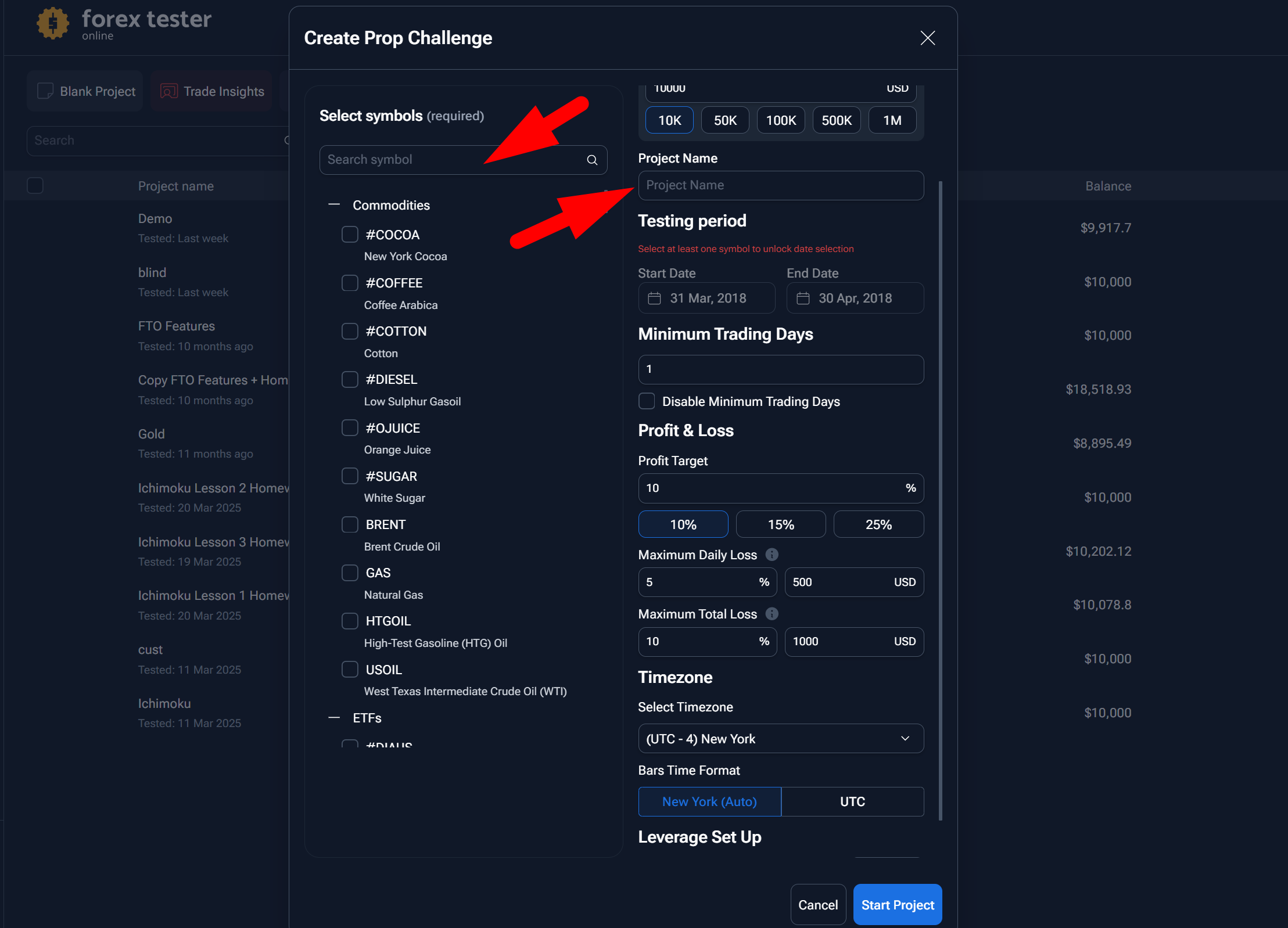This screenshot has height=928, width=1288.
Task: Check the BRENT symbol checkbox
Action: coord(350,524)
